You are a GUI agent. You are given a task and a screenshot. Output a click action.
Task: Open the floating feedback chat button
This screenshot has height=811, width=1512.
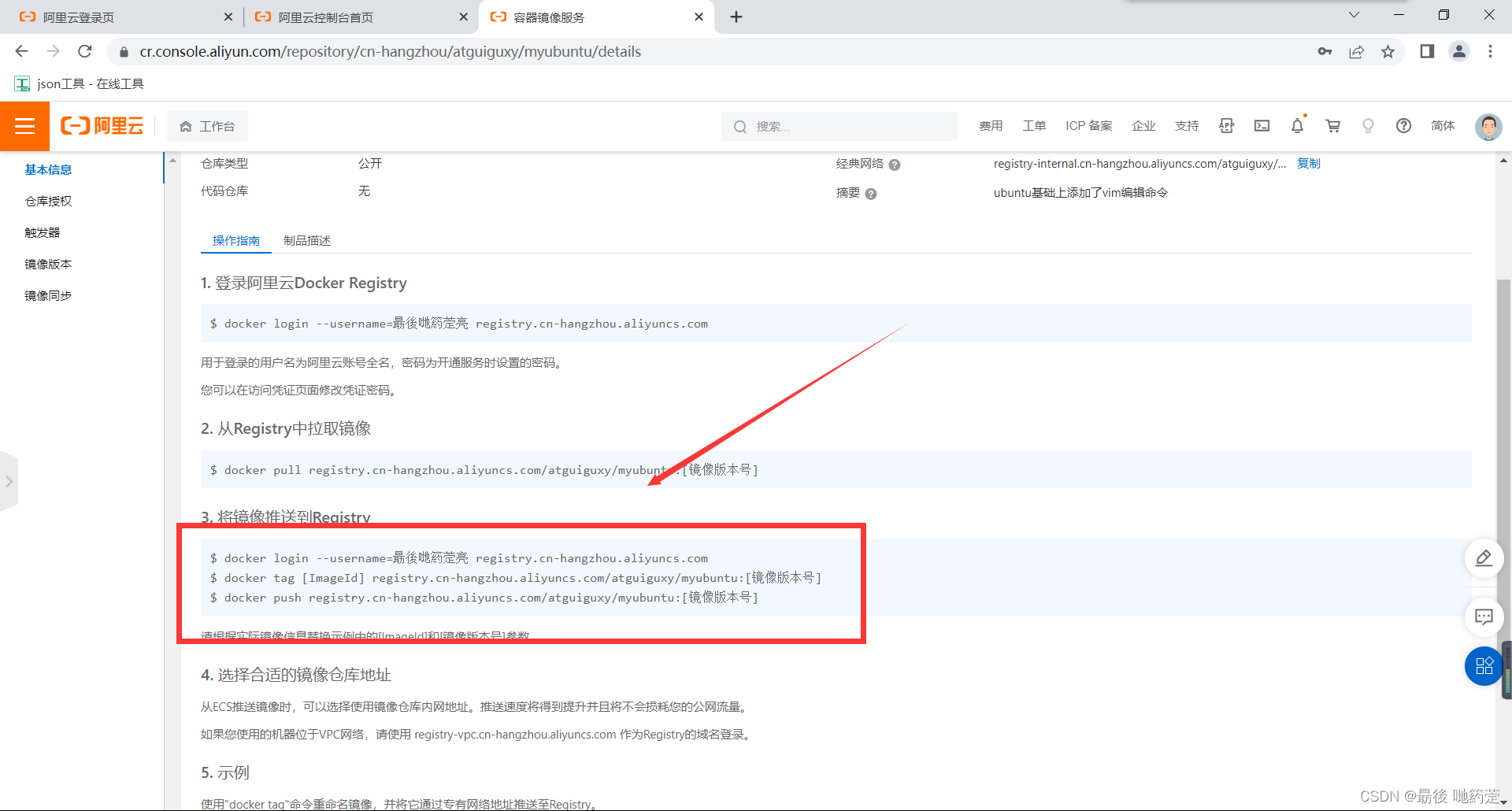click(1484, 617)
